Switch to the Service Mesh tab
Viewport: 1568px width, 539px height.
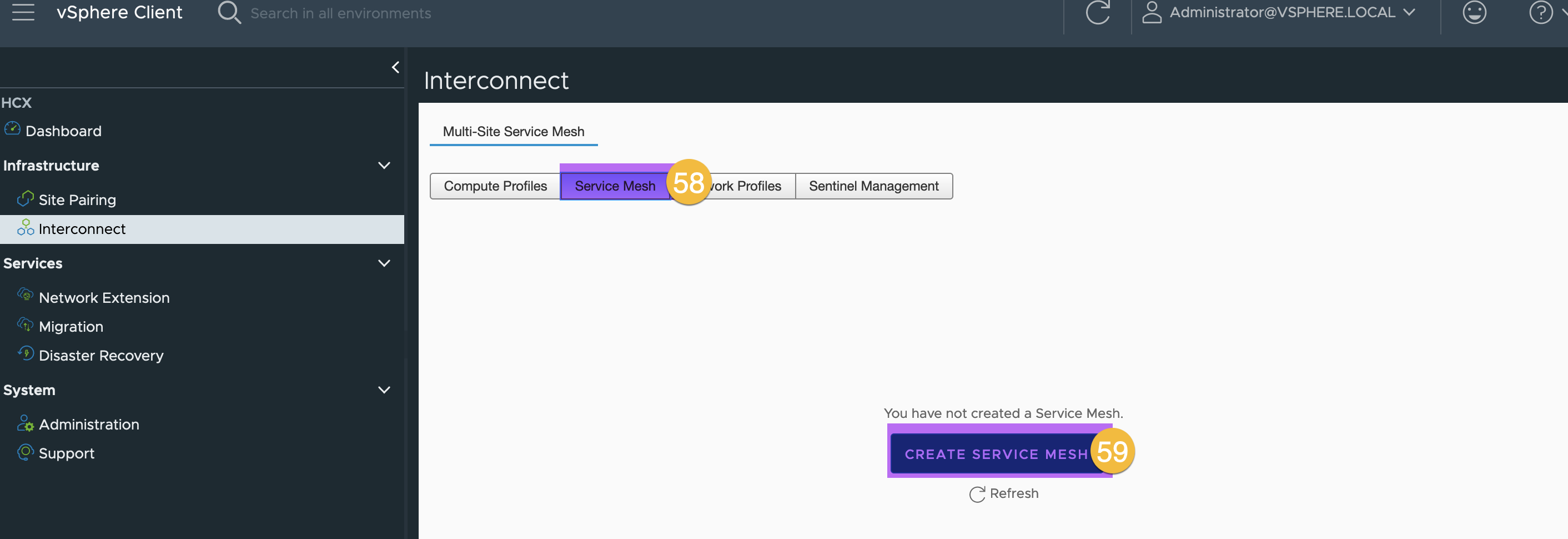615,186
